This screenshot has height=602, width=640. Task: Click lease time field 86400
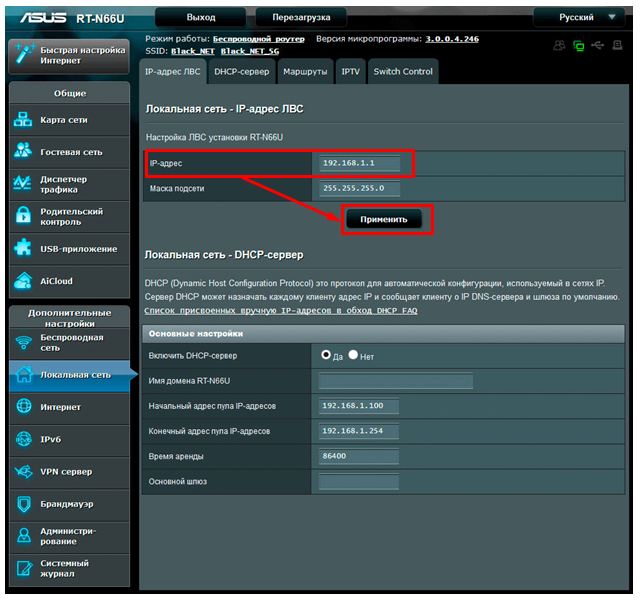(x=359, y=456)
